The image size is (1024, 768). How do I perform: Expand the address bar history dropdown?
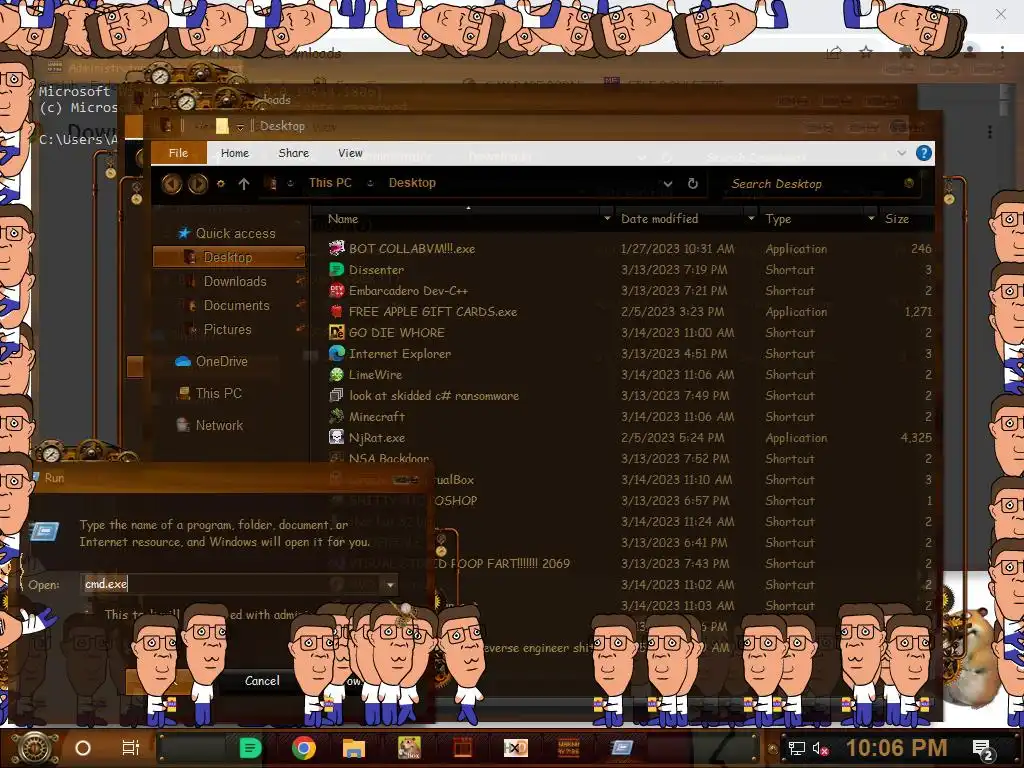pos(667,184)
